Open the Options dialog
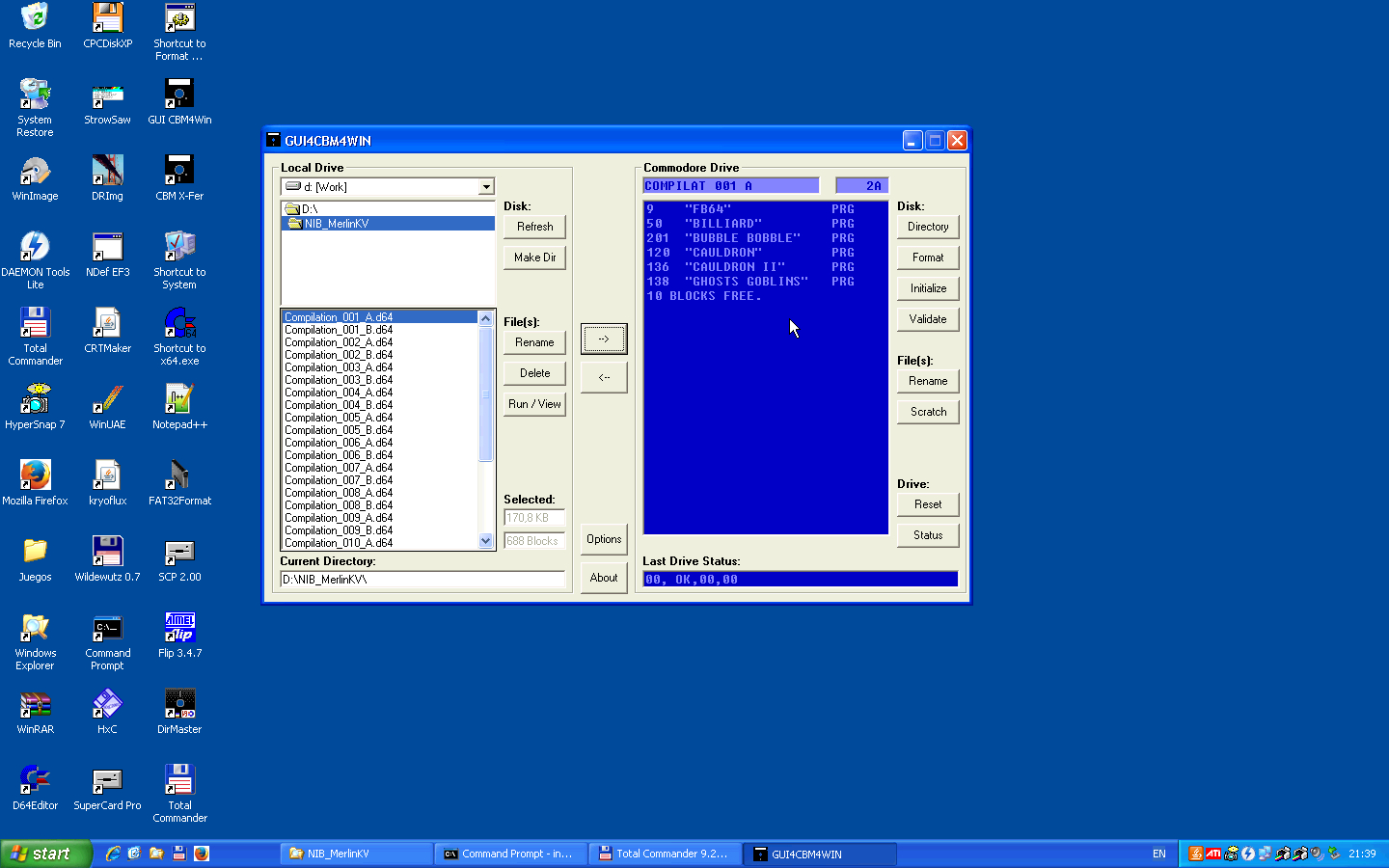1389x868 pixels. 604,539
